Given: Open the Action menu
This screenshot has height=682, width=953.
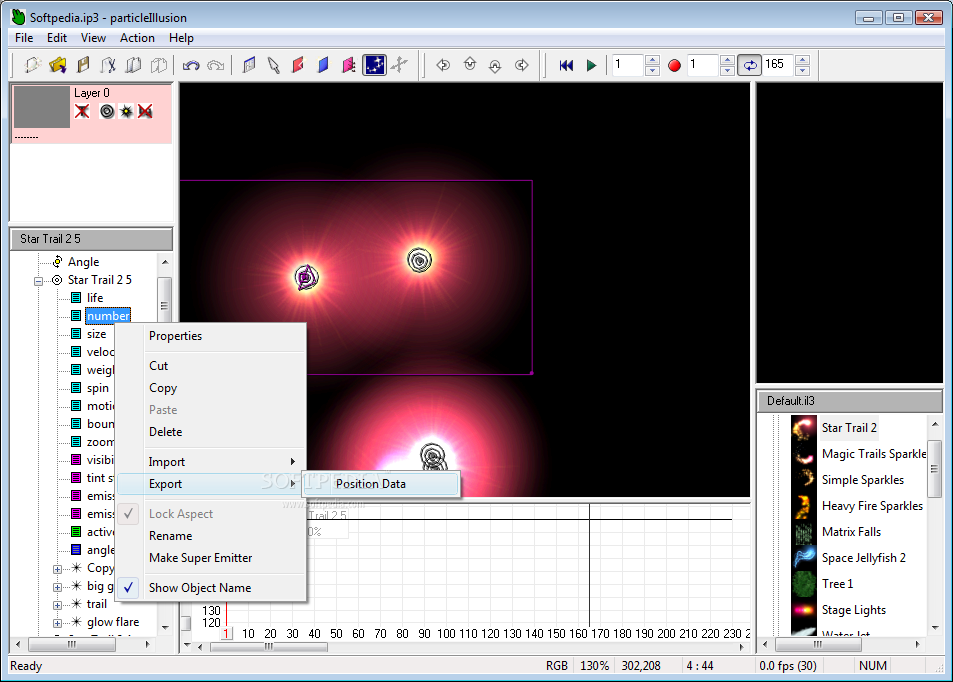Looking at the screenshot, I should pos(137,38).
